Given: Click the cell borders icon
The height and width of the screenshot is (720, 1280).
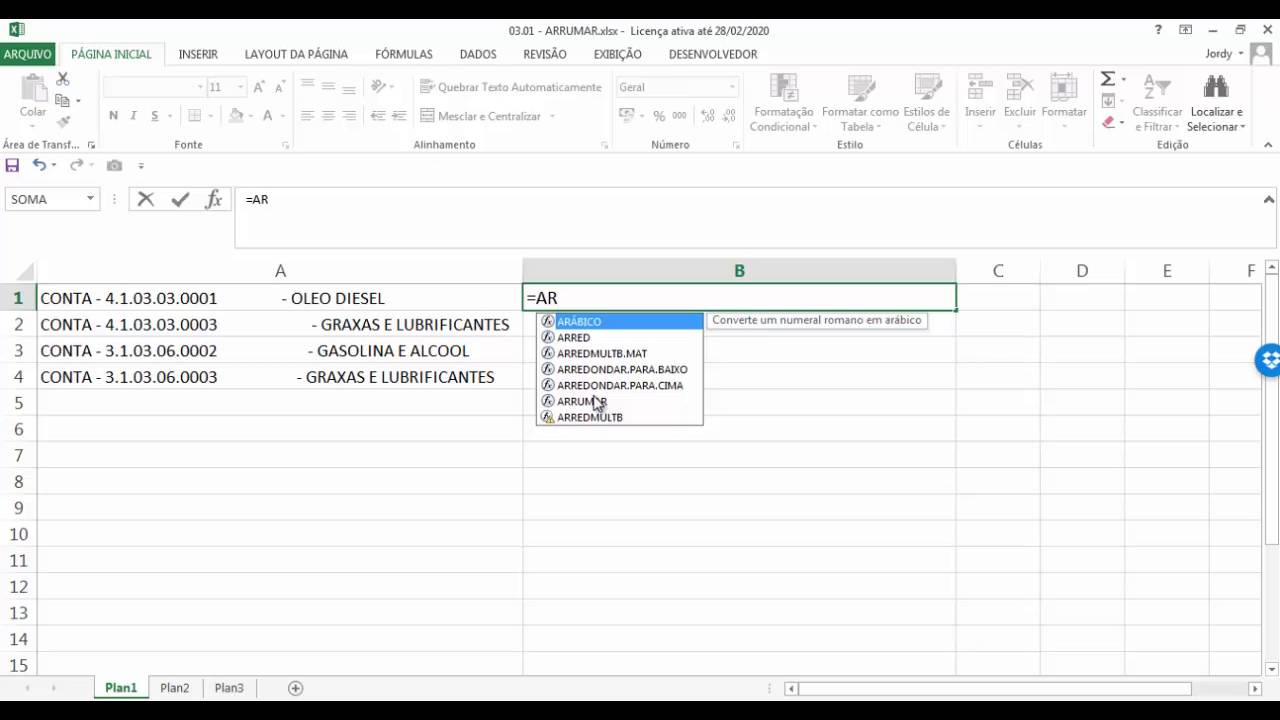Looking at the screenshot, I should tap(195, 116).
